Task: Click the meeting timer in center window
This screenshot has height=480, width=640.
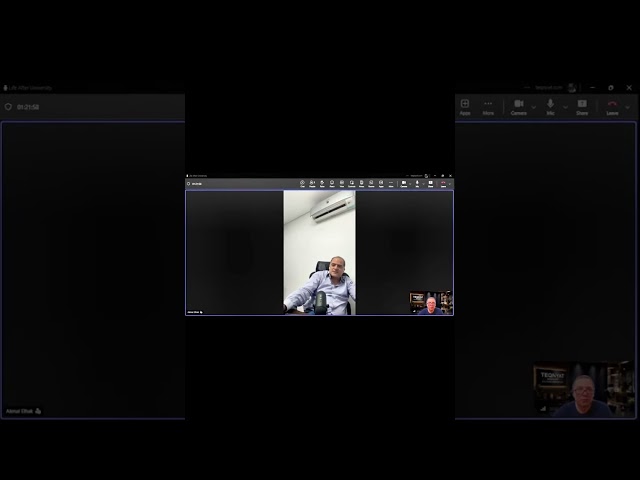Action: click(x=197, y=184)
